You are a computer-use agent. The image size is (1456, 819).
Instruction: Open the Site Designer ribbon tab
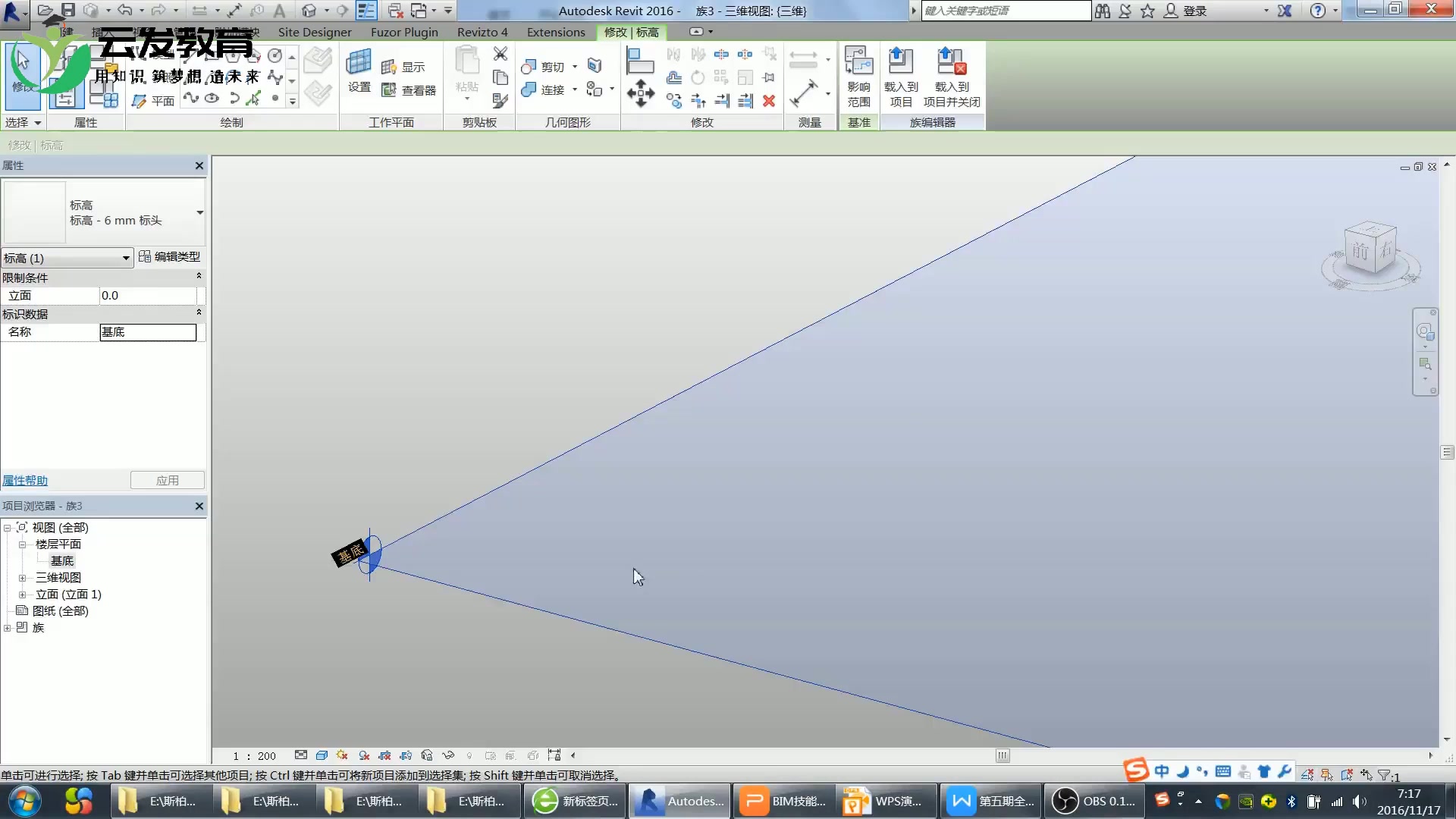[x=314, y=32]
